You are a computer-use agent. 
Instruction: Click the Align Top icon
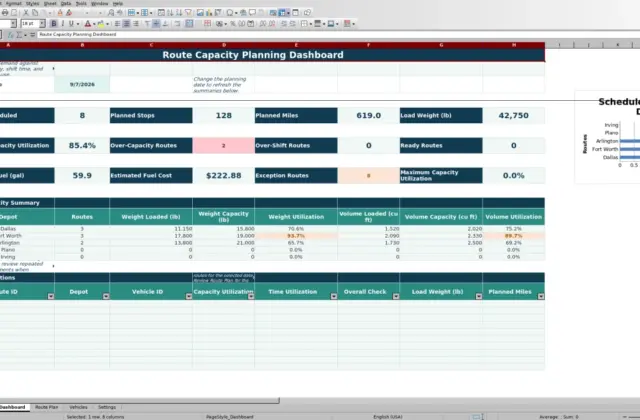148,24
